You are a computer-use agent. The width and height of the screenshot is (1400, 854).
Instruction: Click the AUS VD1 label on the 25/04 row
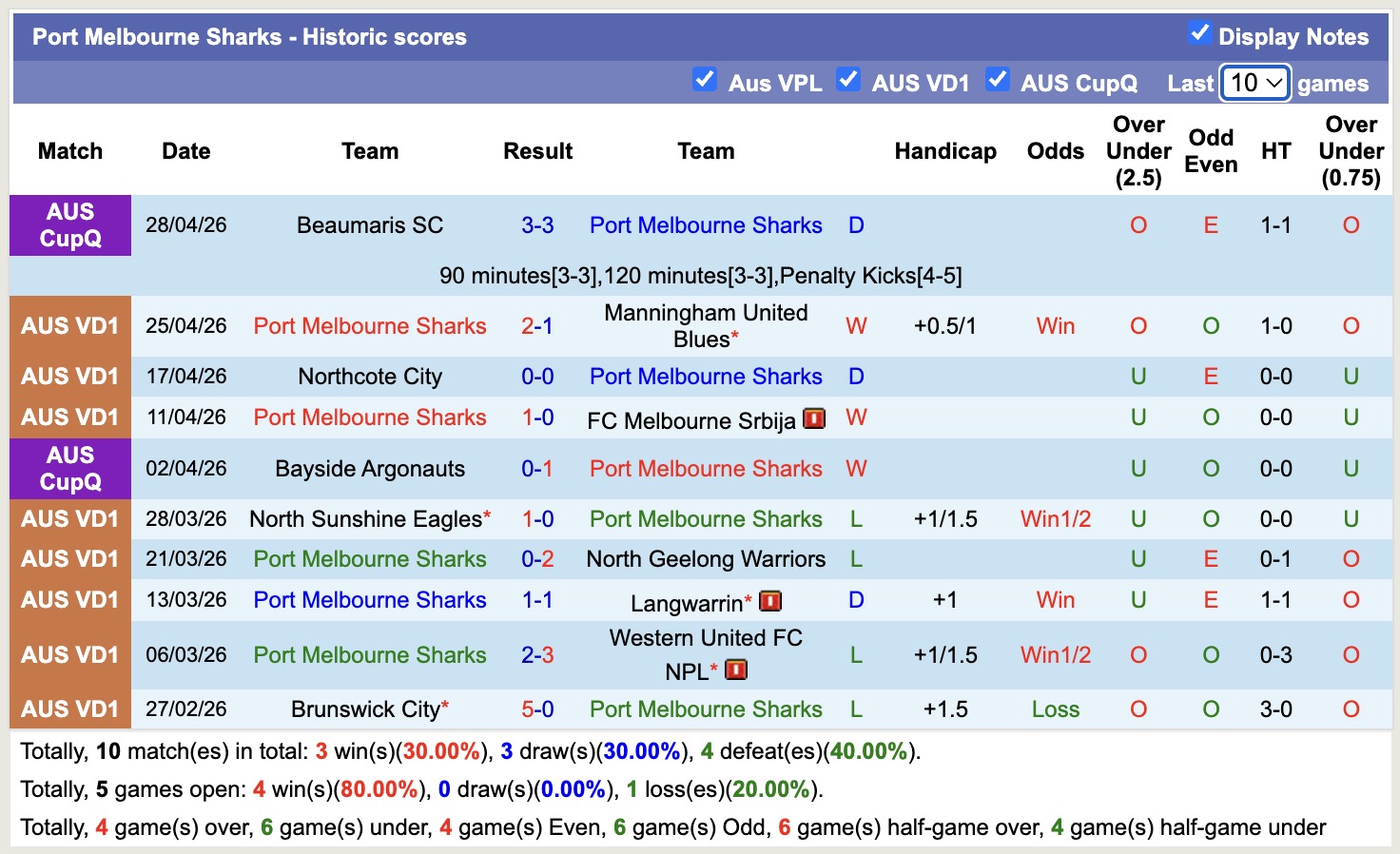pos(69,325)
